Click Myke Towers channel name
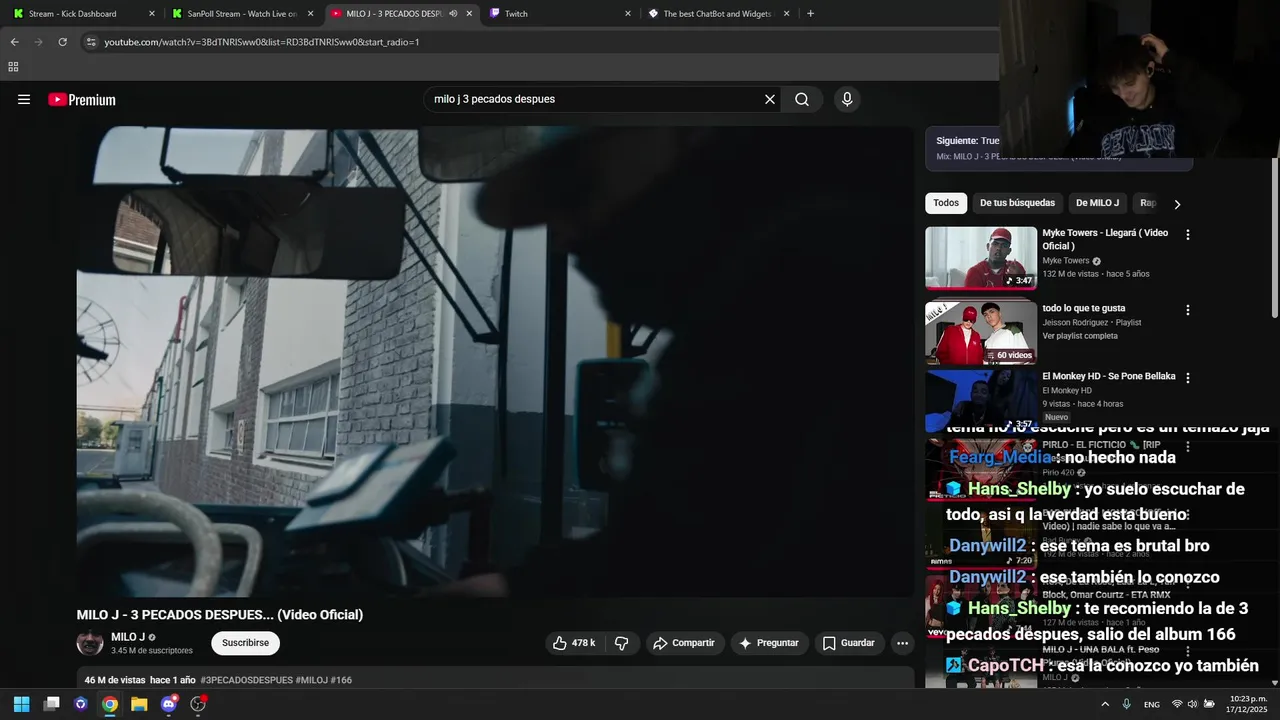The width and height of the screenshot is (1280, 720). (x=1066, y=261)
